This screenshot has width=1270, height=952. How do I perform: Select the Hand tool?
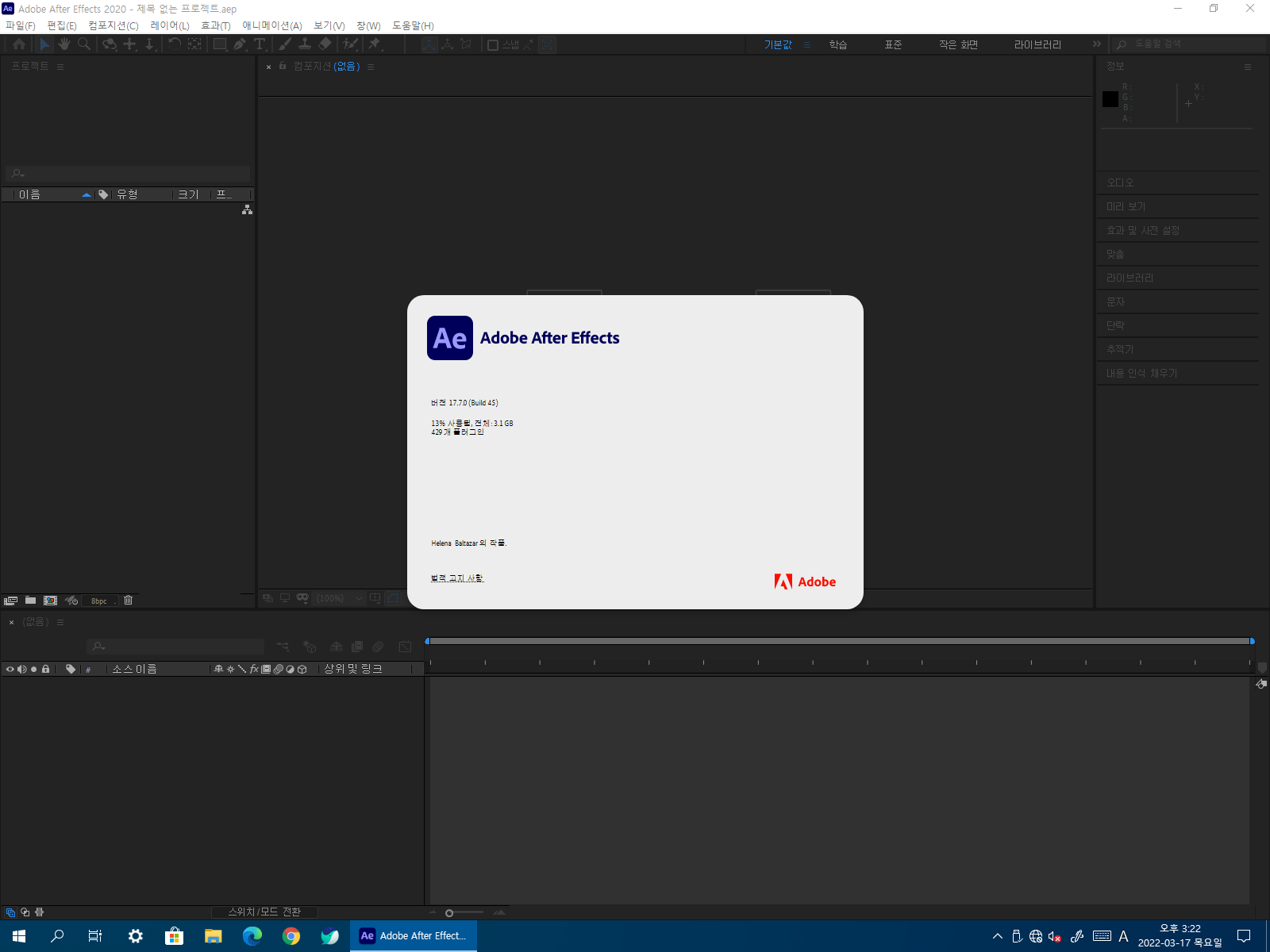click(x=64, y=44)
